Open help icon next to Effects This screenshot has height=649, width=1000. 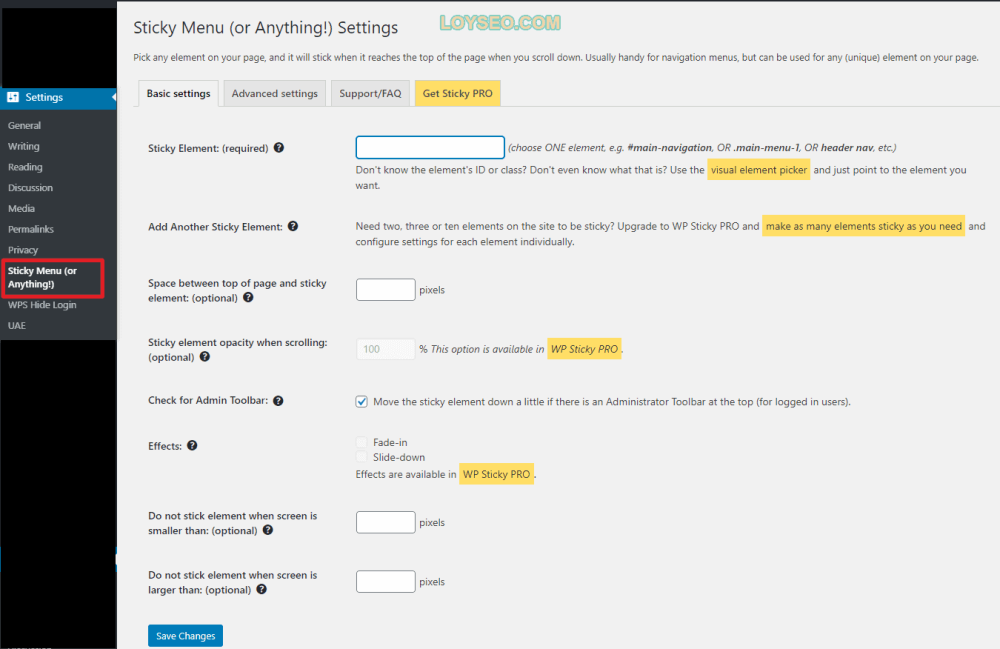click(192, 446)
